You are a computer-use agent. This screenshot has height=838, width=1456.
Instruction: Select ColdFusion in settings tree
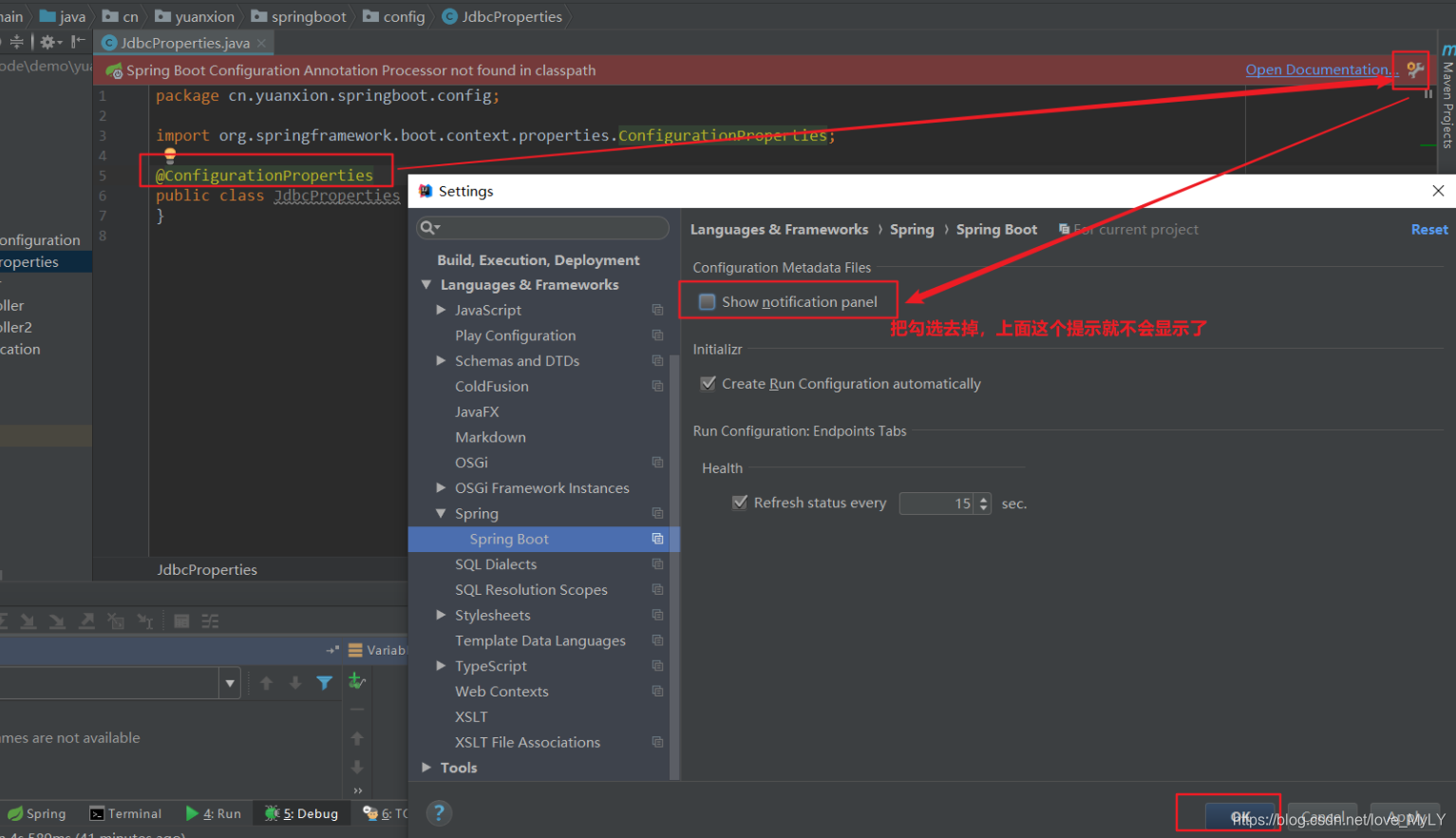492,387
